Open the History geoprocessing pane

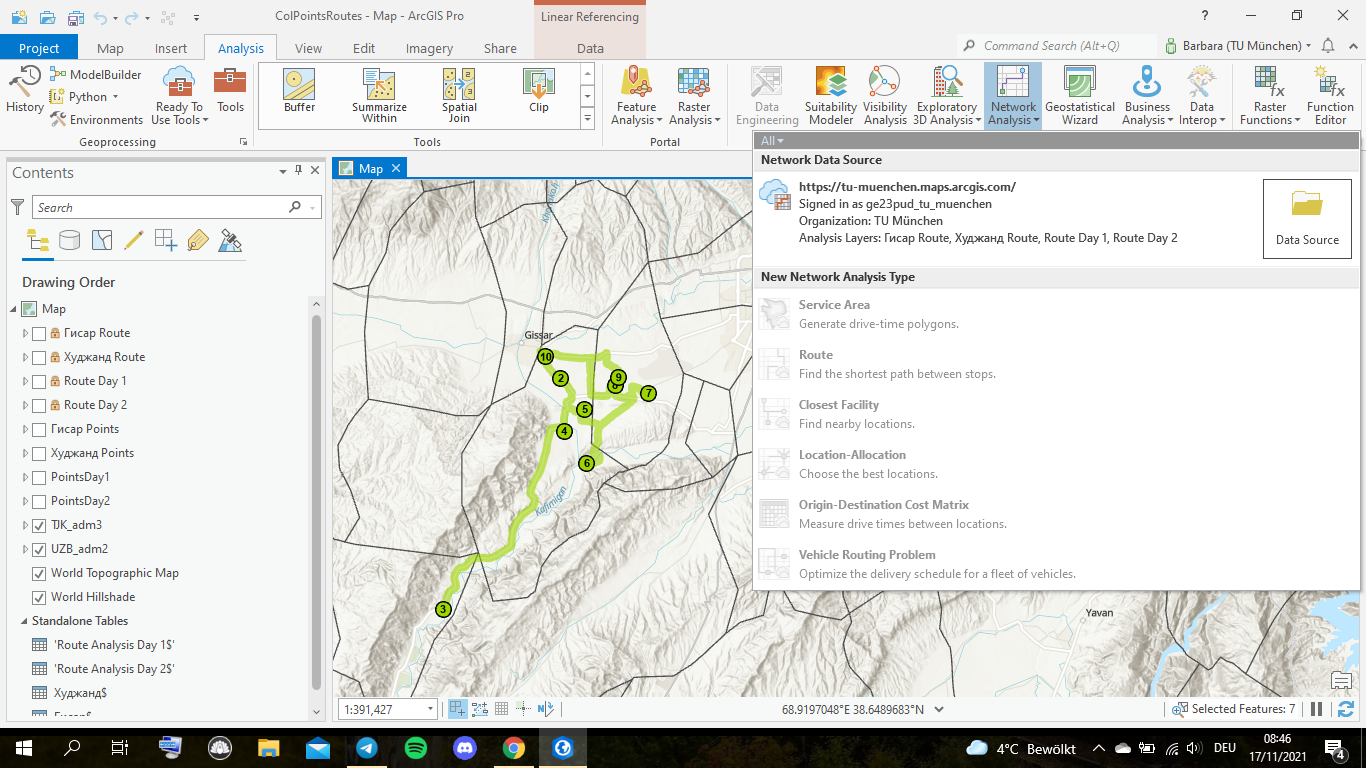click(24, 90)
